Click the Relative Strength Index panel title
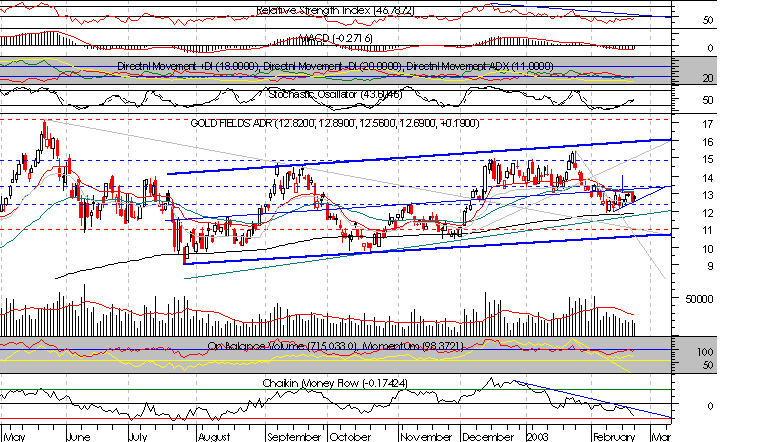Screen dimensions: 770x442 335,10
